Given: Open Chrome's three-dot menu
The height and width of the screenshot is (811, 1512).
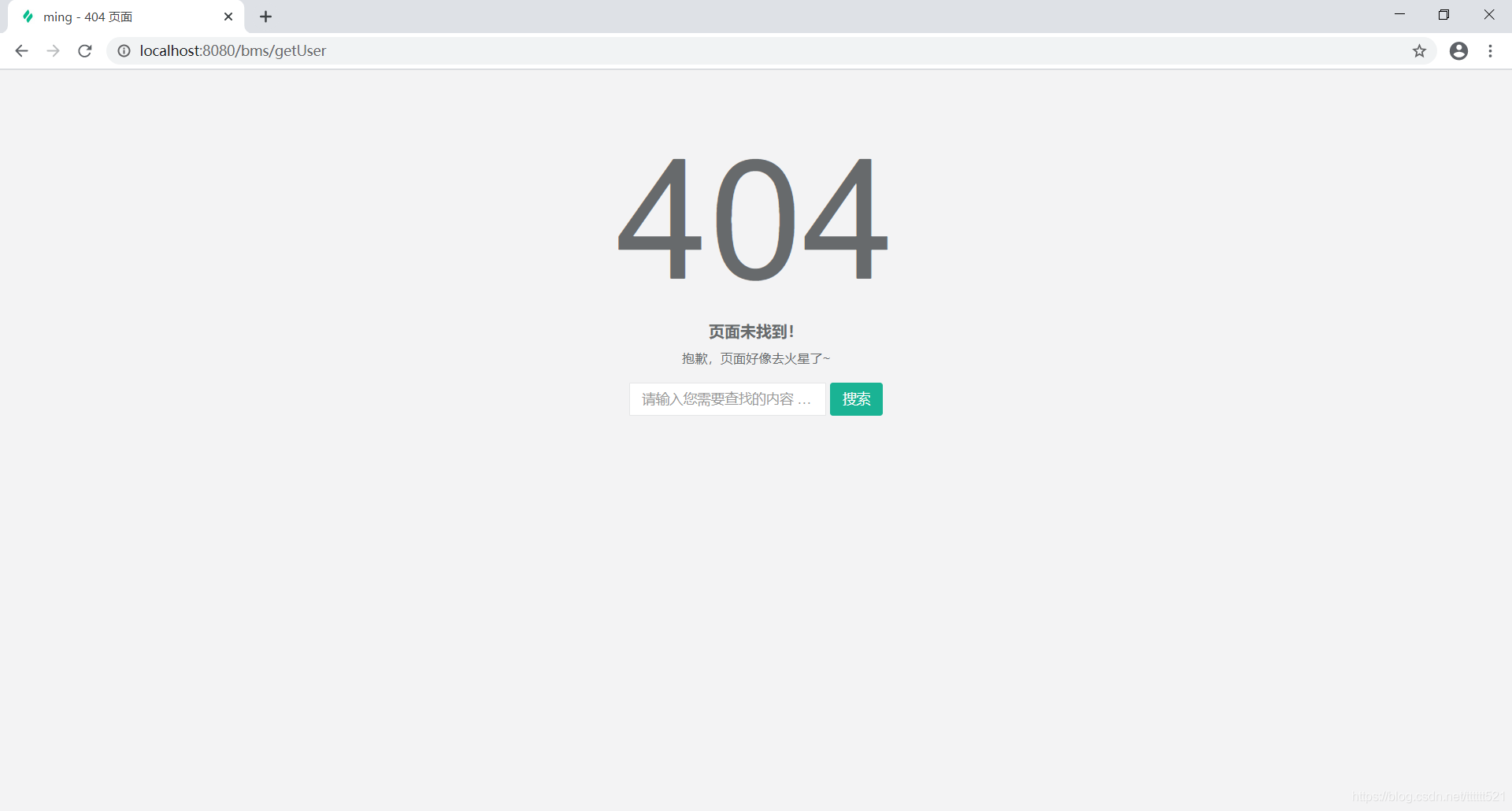Looking at the screenshot, I should click(x=1490, y=50).
